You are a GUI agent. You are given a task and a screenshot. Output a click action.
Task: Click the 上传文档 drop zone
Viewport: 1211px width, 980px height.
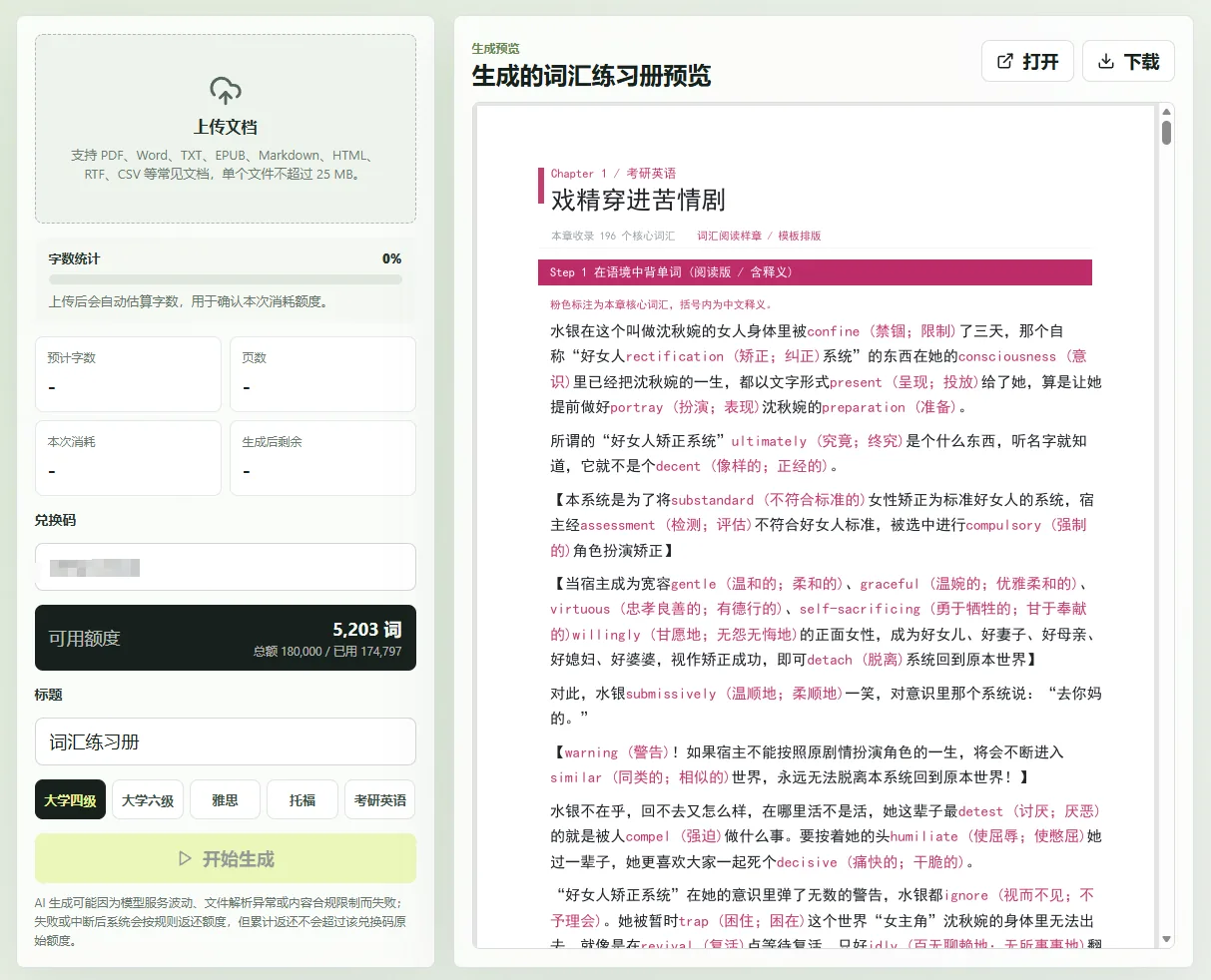coord(226,129)
